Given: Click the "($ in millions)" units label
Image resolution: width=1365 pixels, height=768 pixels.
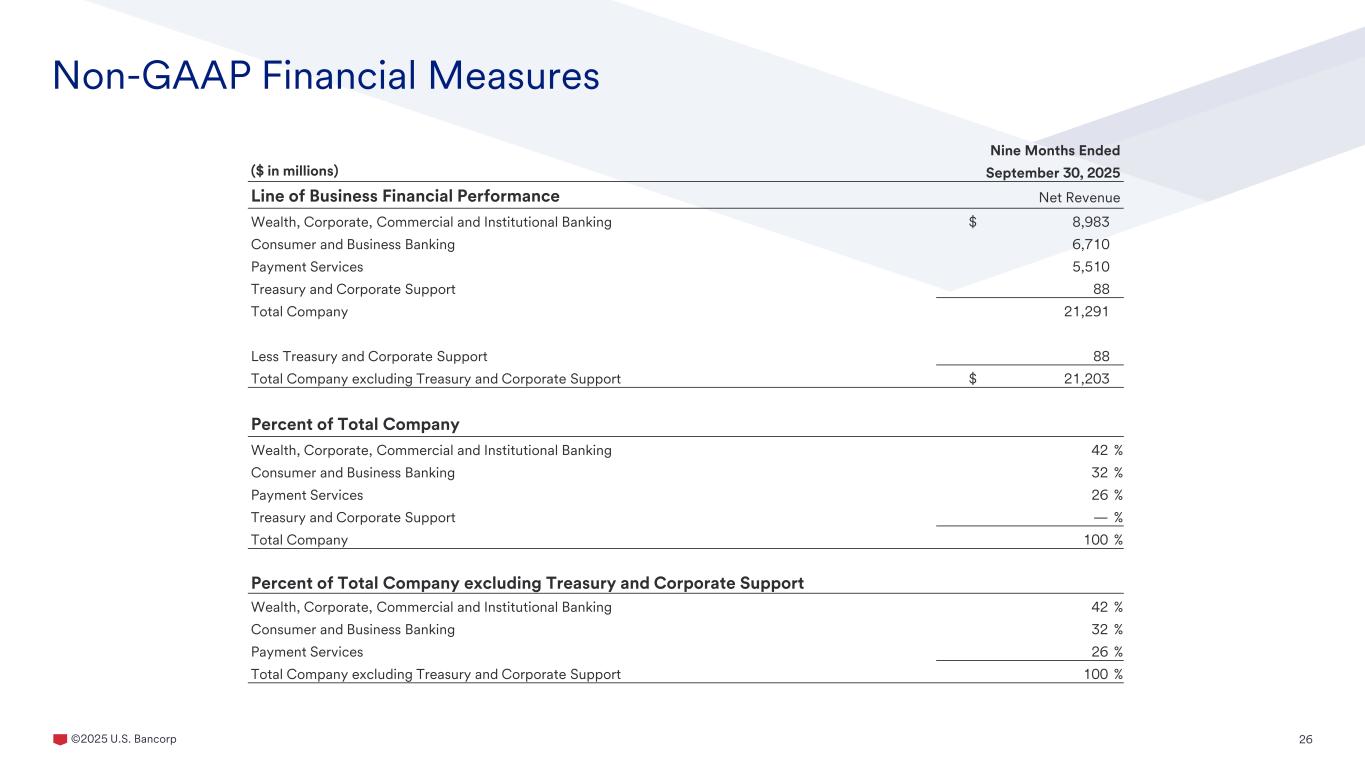Looking at the screenshot, I should tap(295, 170).
